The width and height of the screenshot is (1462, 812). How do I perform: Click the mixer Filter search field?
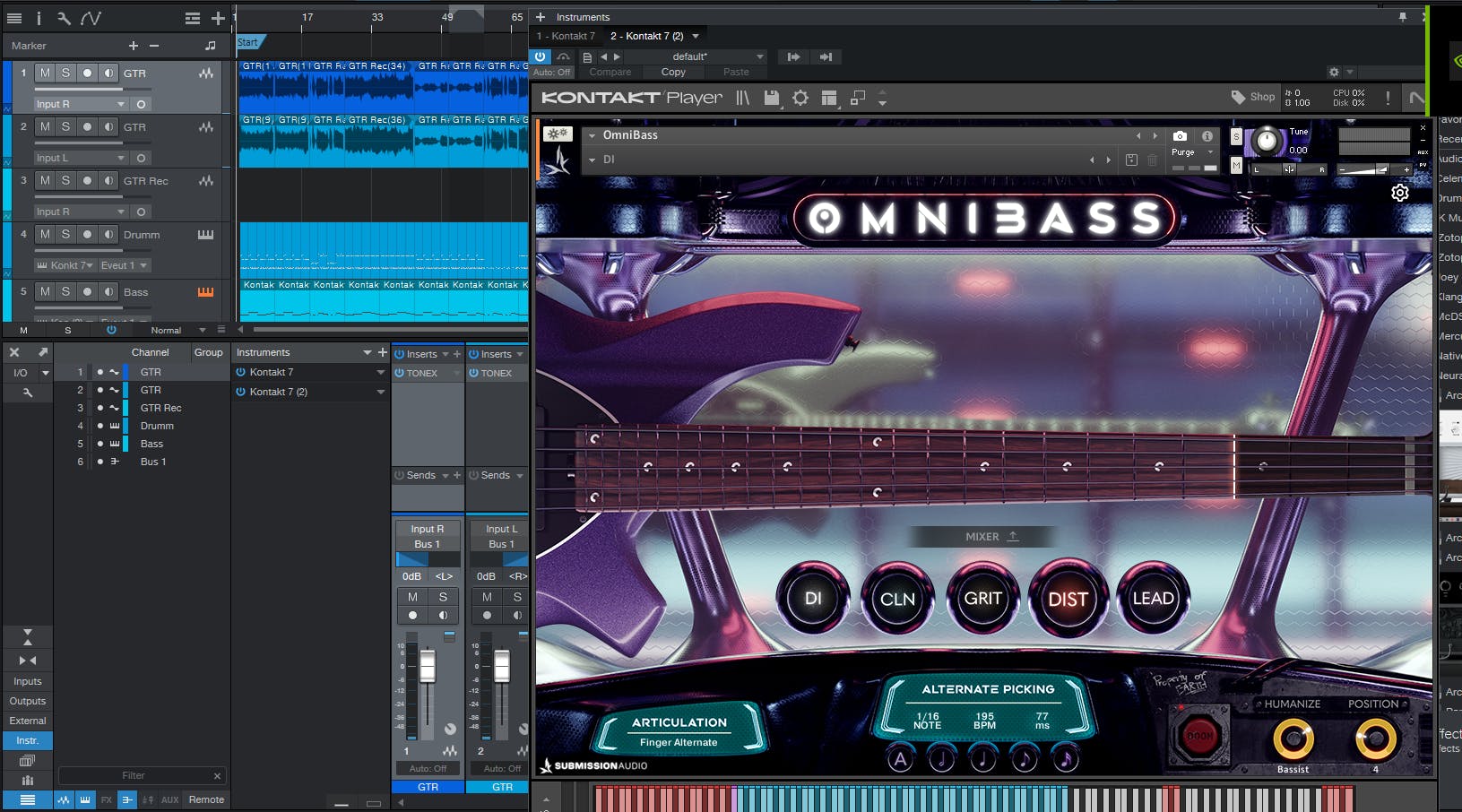tap(134, 775)
